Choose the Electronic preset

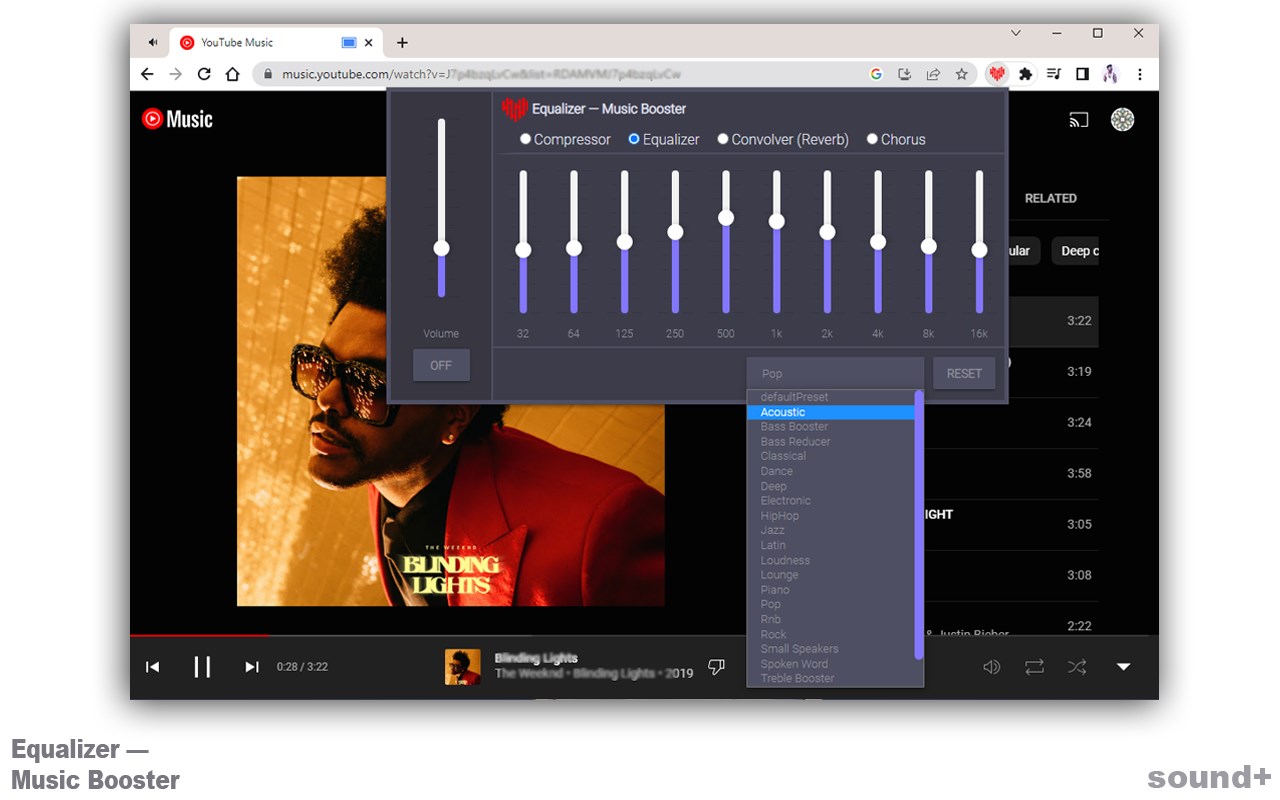pyautogui.click(x=831, y=501)
